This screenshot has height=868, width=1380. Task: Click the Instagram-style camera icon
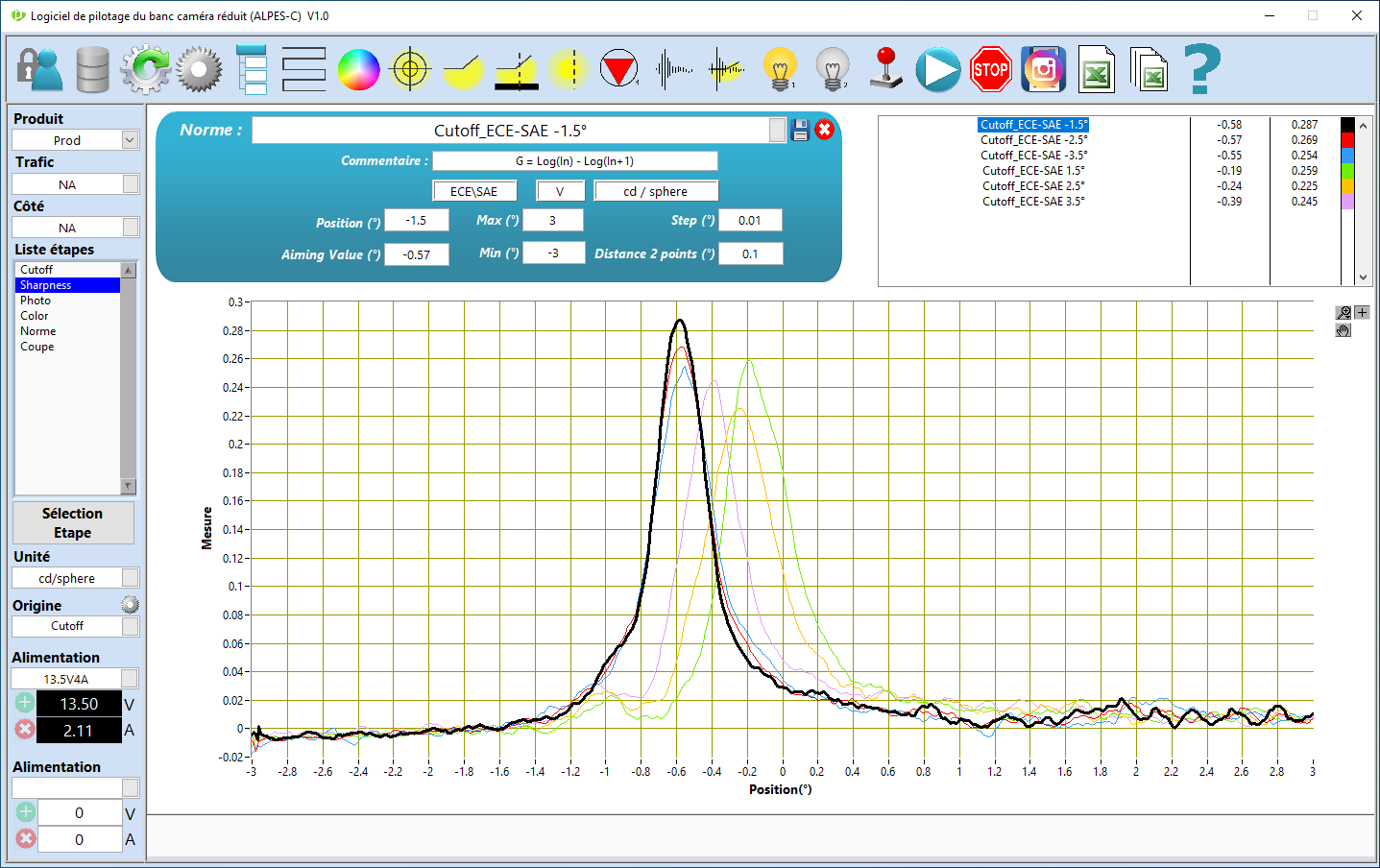coord(1043,69)
